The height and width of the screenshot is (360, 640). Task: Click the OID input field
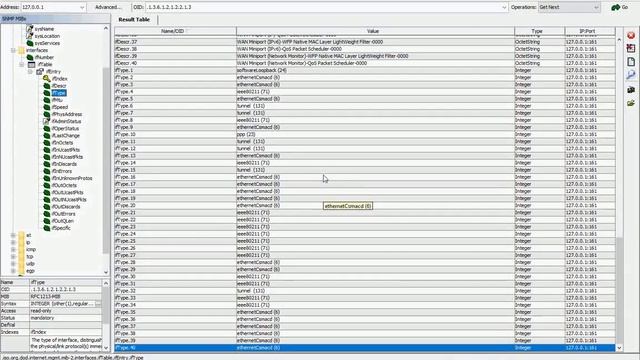(322, 7)
